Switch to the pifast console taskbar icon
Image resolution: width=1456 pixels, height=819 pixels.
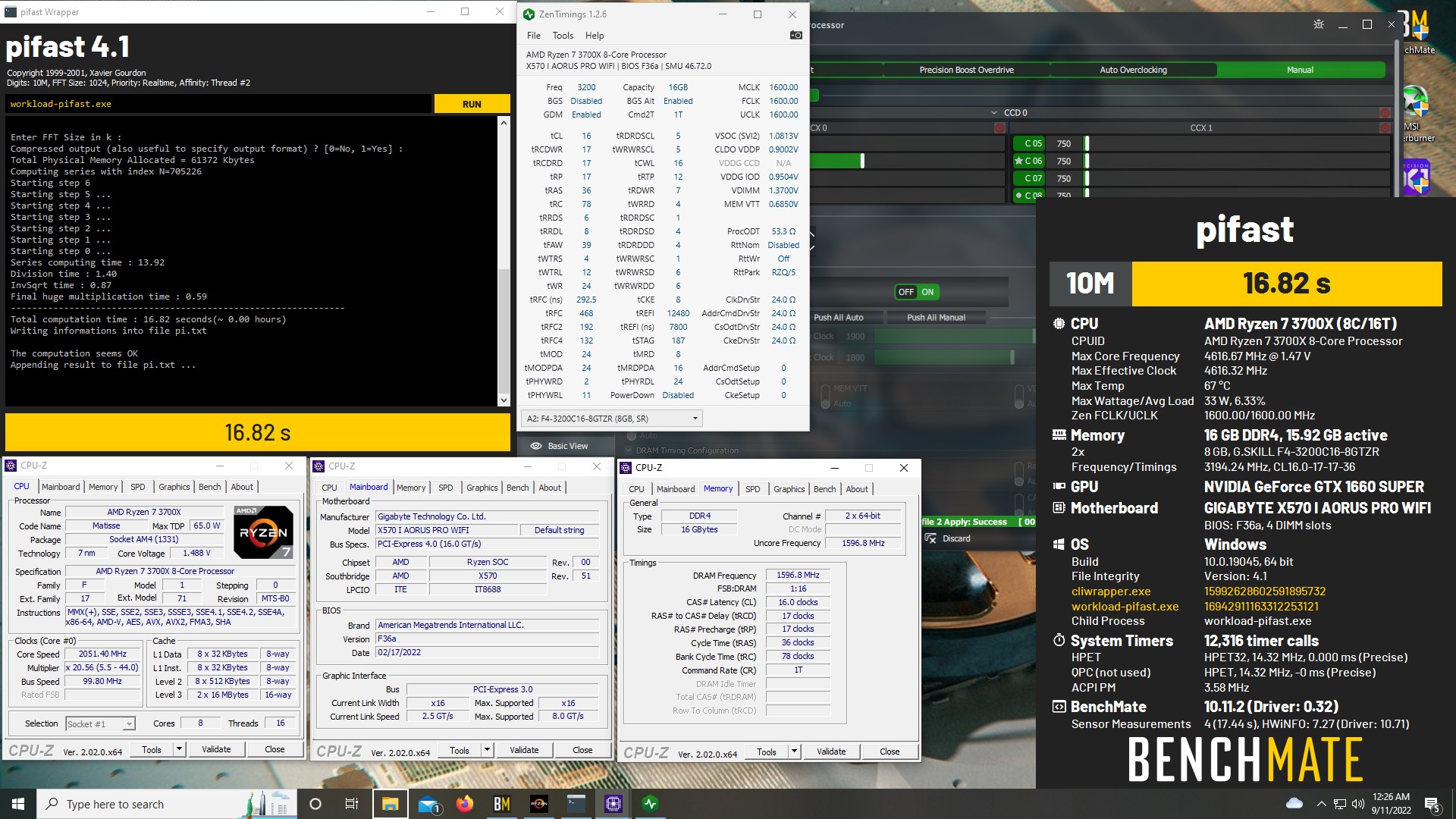[x=576, y=804]
